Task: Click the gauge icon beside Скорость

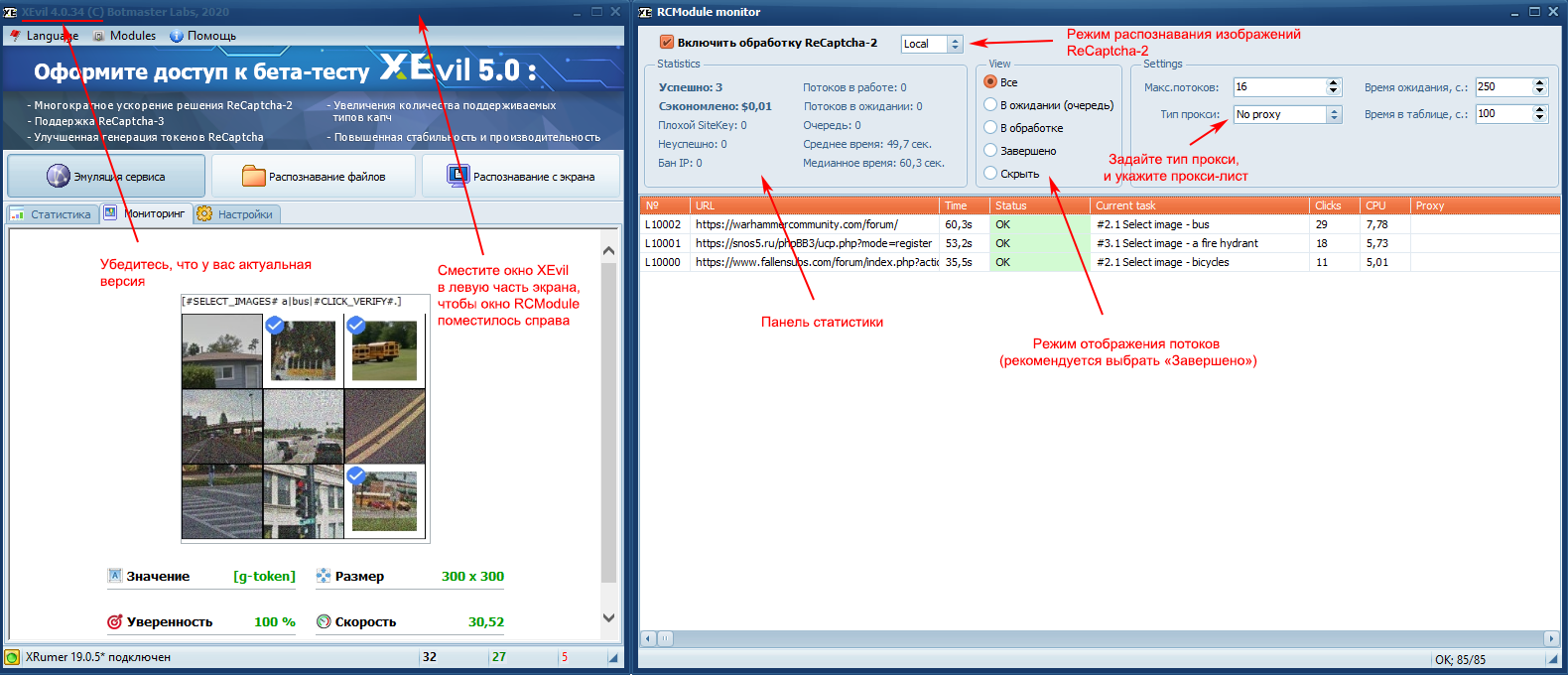Action: click(324, 621)
